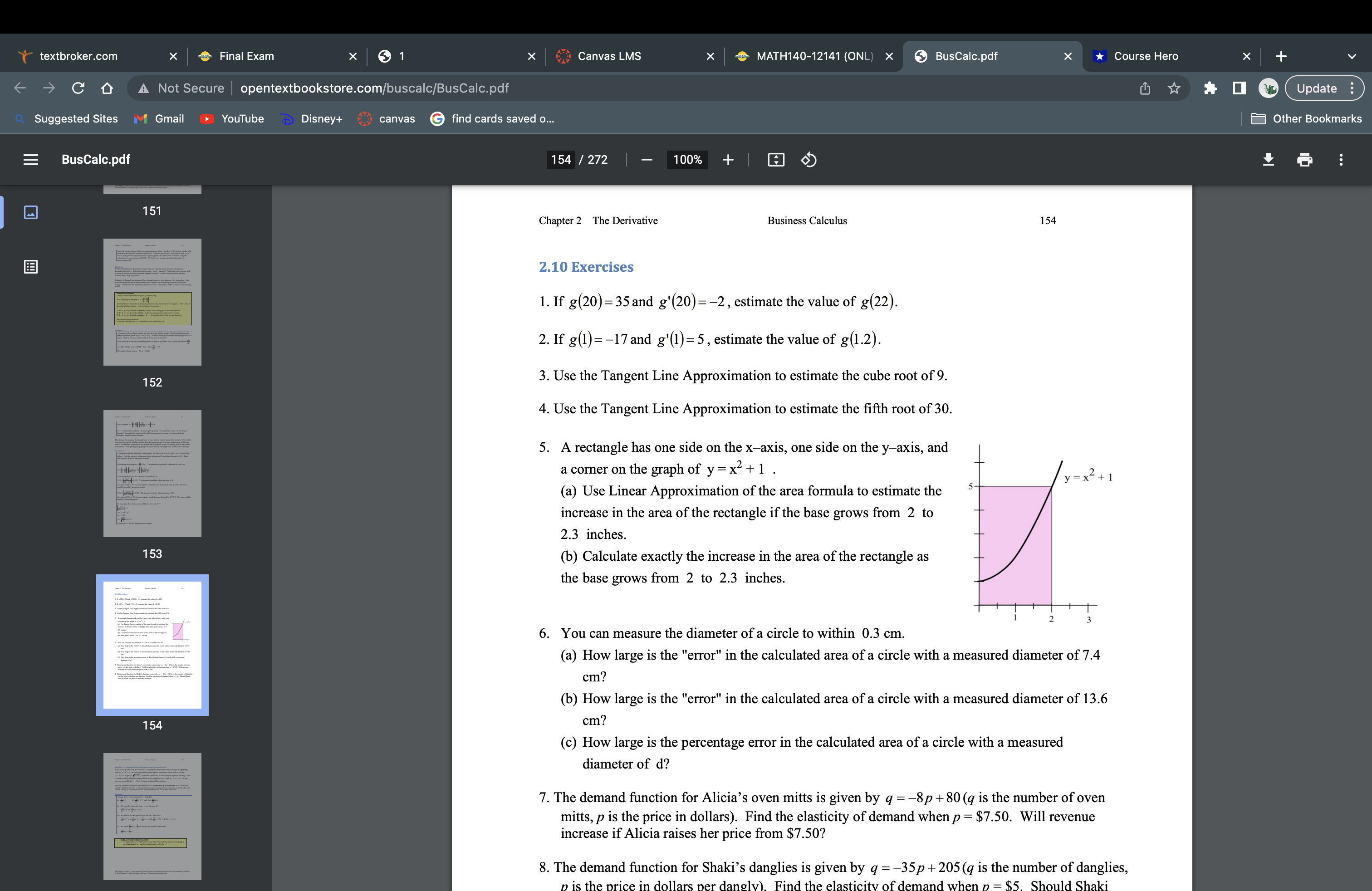Switch to the Canvas LMS tab
This screenshot has height=891, width=1372.
pyautogui.click(x=609, y=56)
